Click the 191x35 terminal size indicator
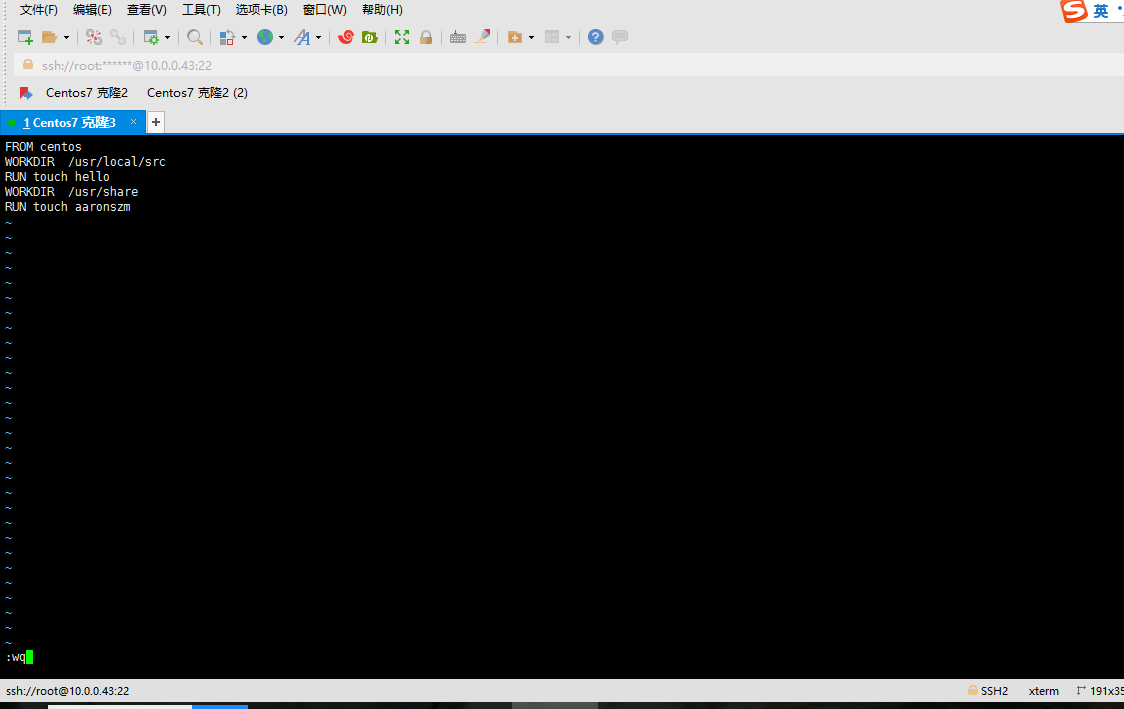Image resolution: width=1124 pixels, height=709 pixels. pos(1100,691)
